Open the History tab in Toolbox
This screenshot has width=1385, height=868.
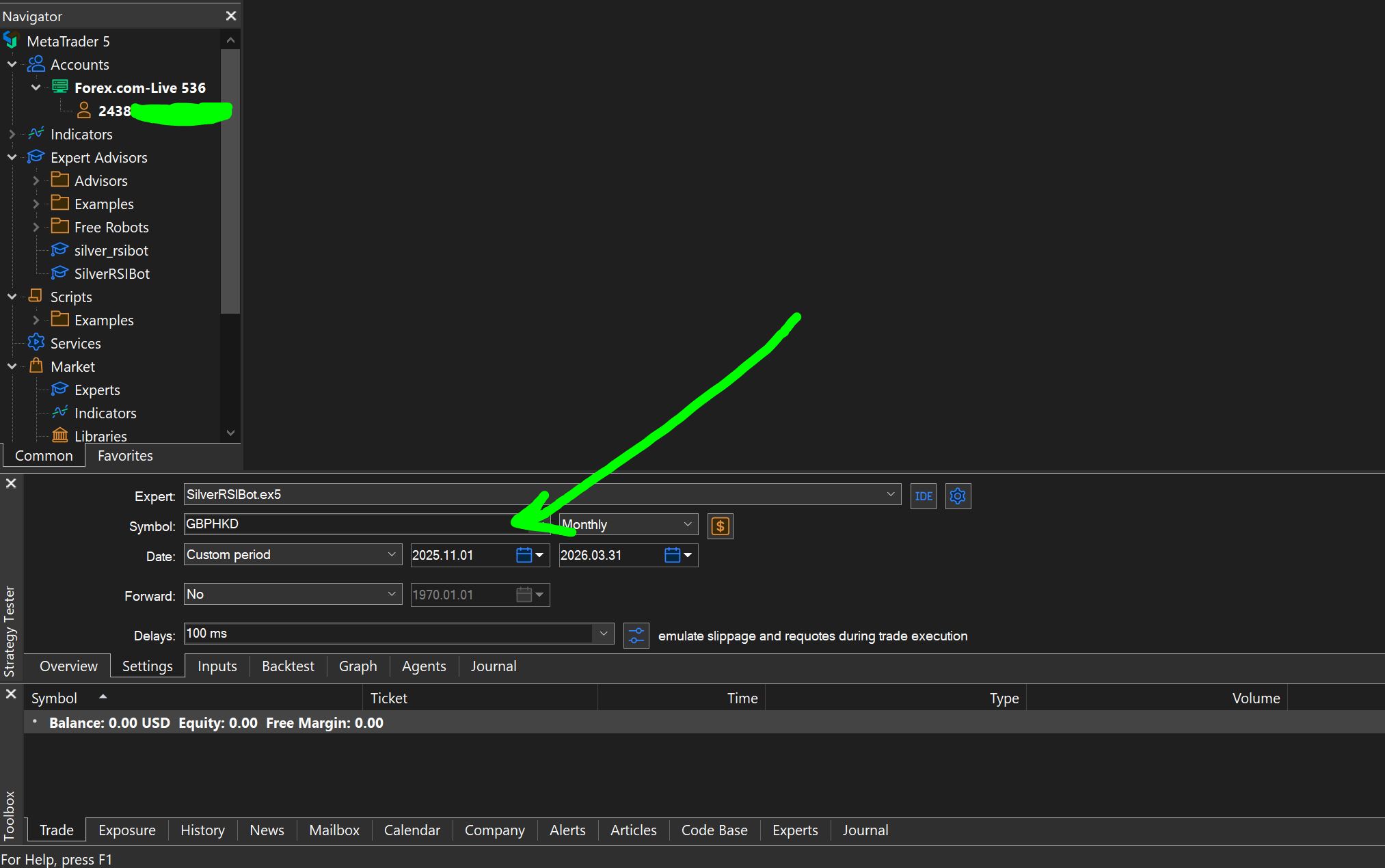(x=202, y=830)
